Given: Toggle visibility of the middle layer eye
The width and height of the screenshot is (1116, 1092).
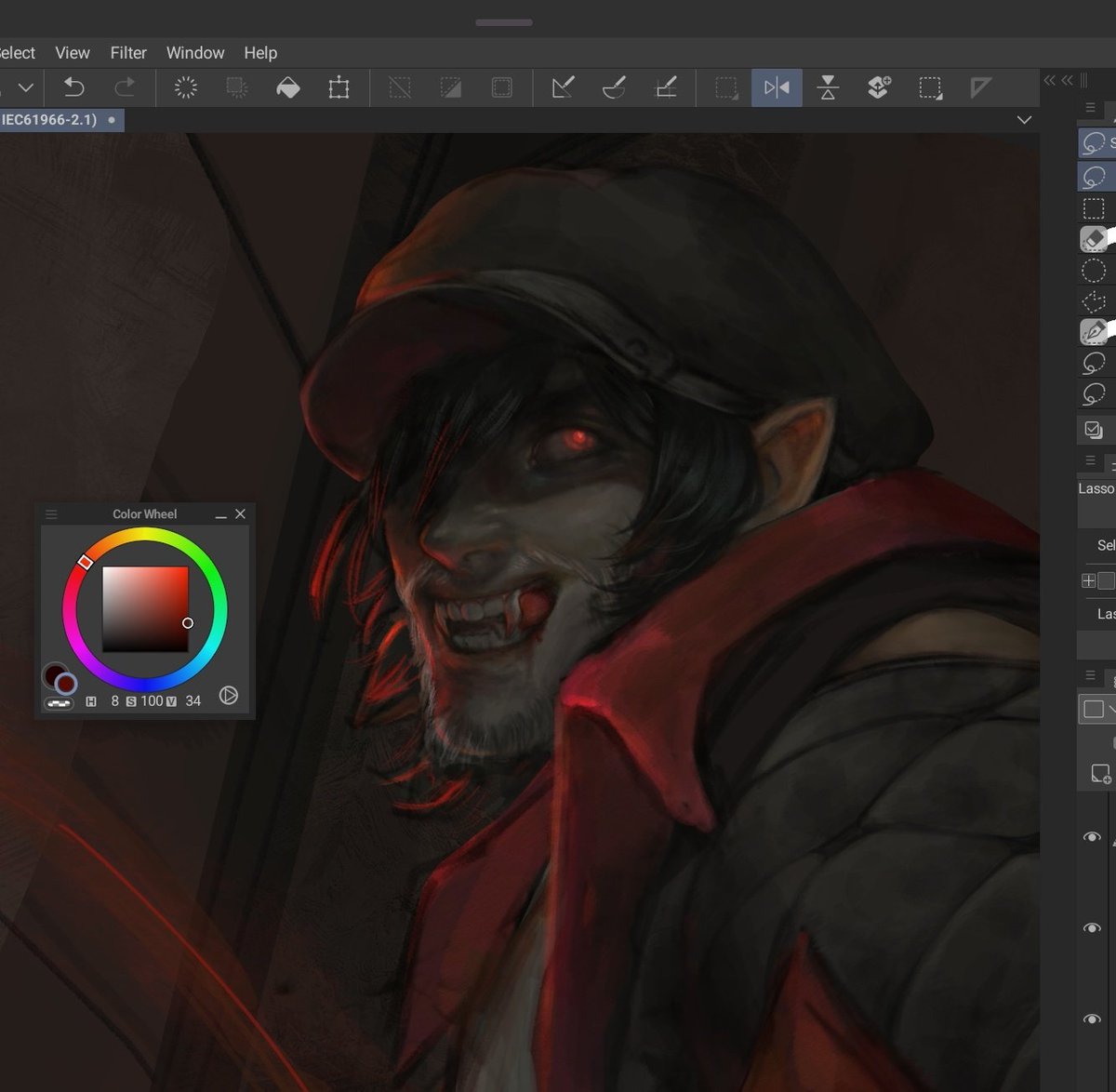Looking at the screenshot, I should point(1092,928).
